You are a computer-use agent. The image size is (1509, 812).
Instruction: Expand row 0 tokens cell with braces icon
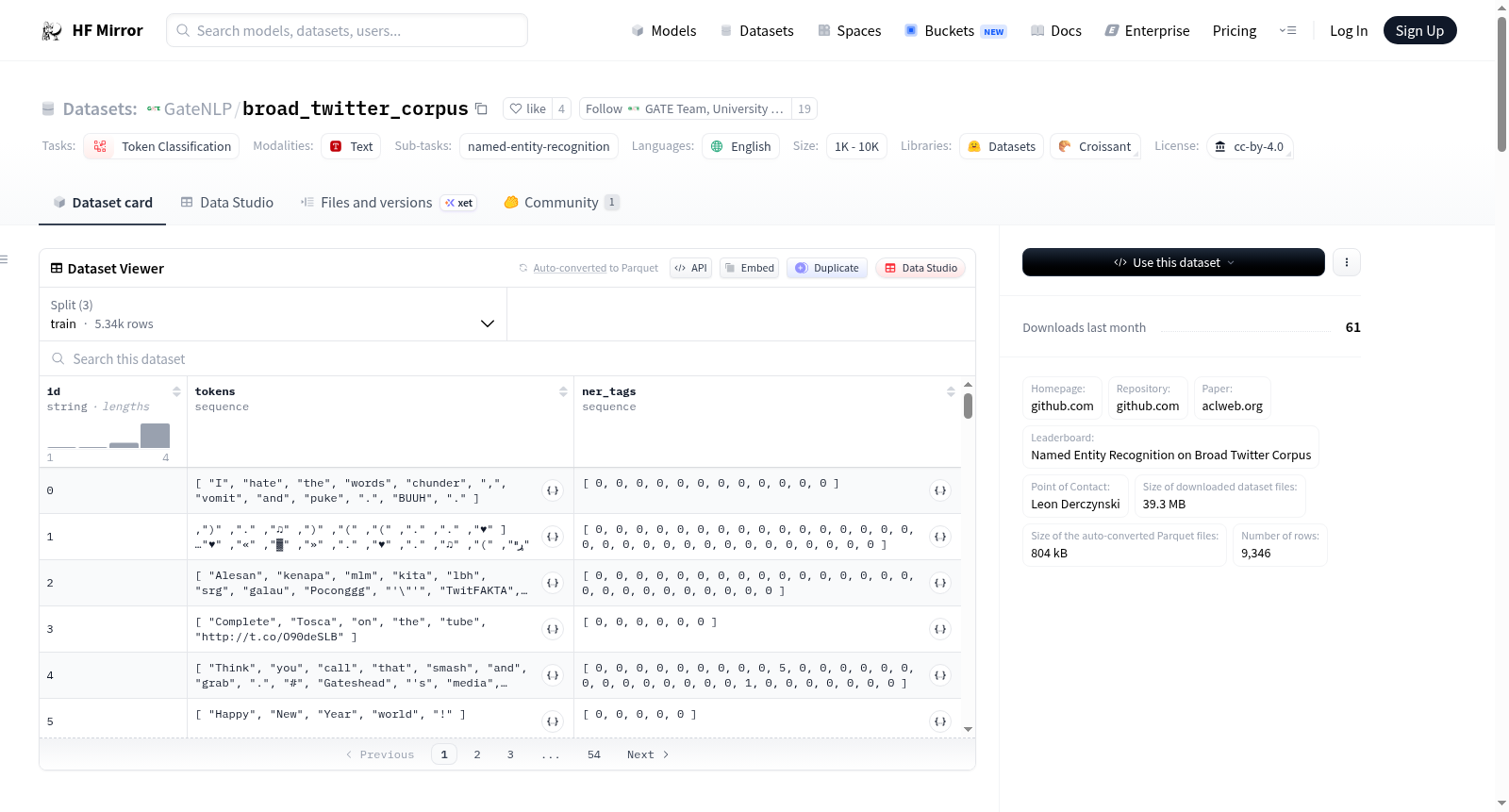pos(554,490)
